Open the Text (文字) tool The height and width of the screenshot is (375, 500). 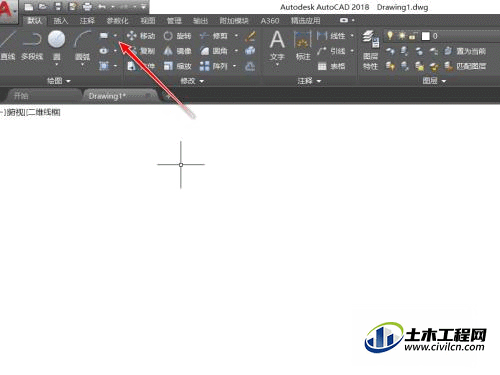tap(277, 46)
